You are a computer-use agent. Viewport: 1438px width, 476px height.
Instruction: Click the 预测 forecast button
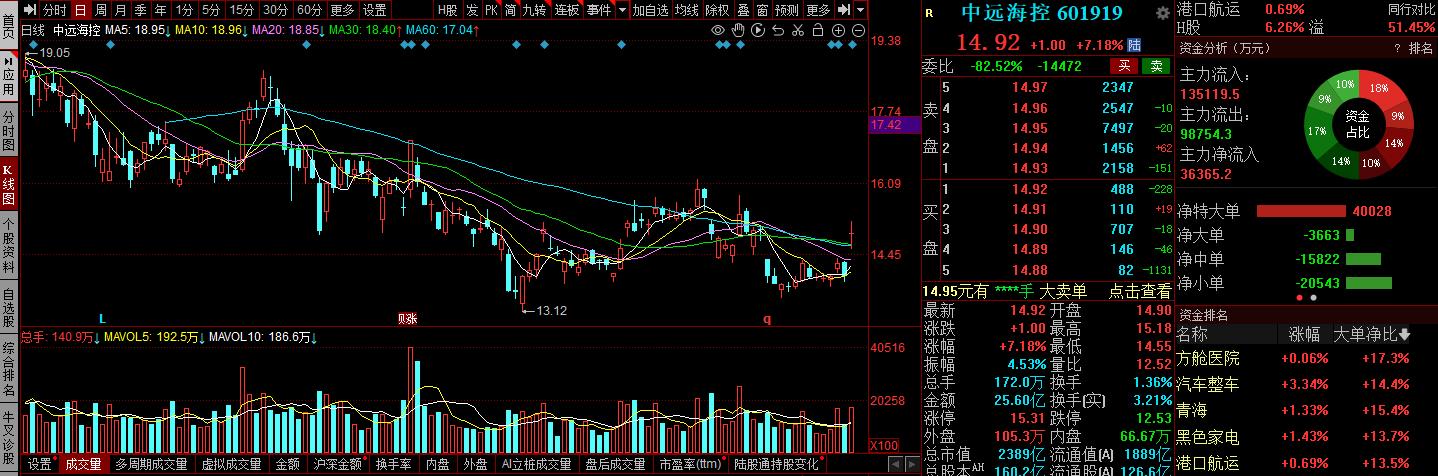(x=787, y=10)
